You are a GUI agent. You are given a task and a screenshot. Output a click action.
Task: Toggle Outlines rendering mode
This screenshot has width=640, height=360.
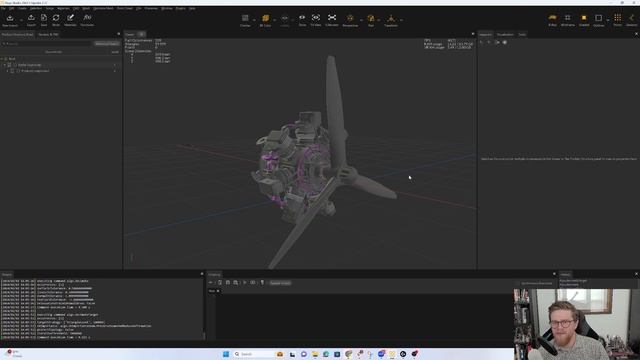pyautogui.click(x=598, y=19)
